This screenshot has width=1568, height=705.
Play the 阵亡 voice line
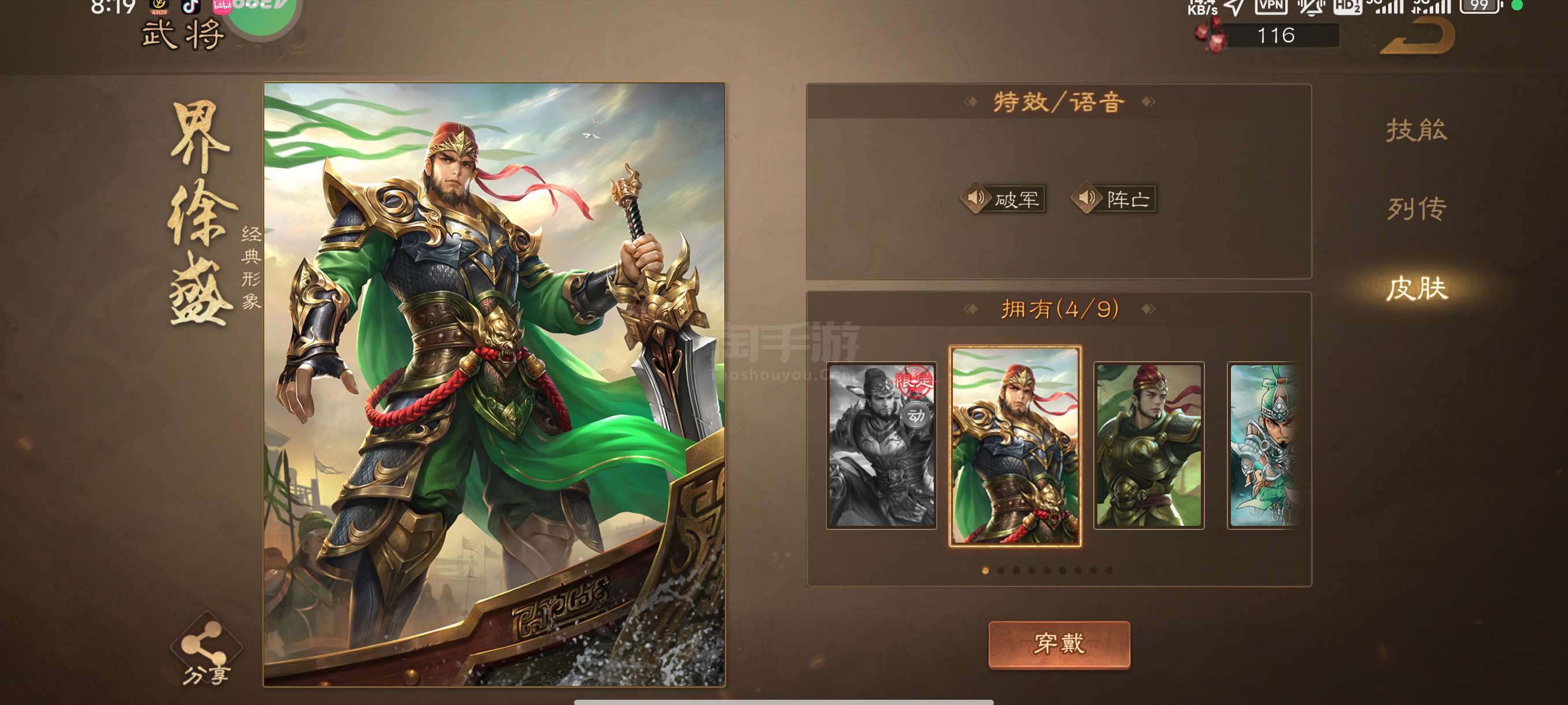[1114, 199]
